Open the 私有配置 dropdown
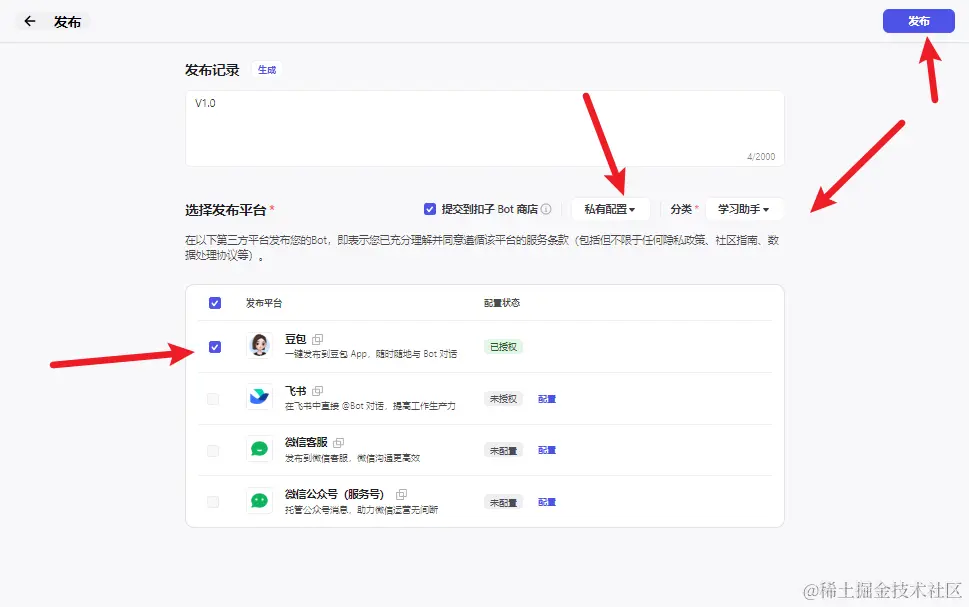This screenshot has width=969, height=607. tap(610, 209)
